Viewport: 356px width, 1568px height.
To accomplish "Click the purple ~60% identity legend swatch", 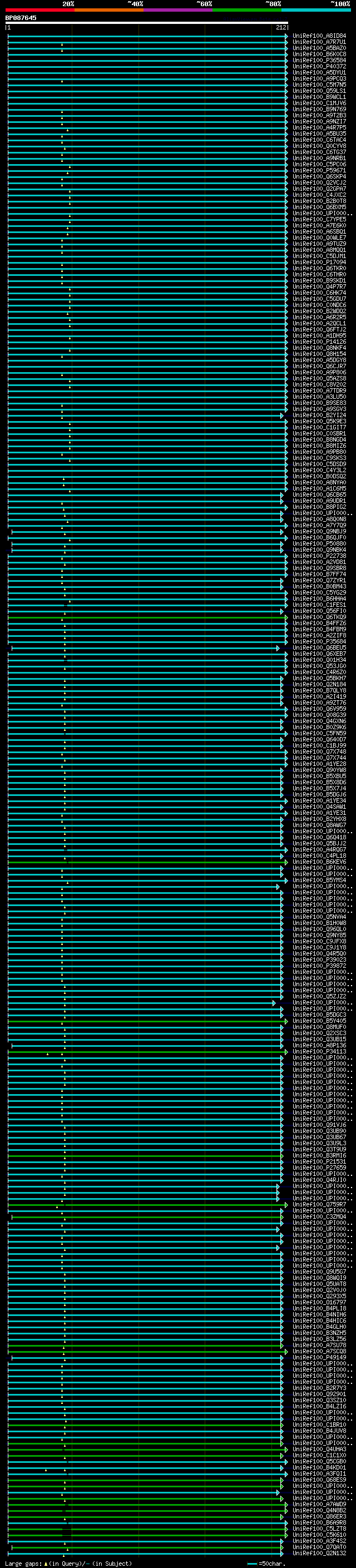I will (x=179, y=10).
